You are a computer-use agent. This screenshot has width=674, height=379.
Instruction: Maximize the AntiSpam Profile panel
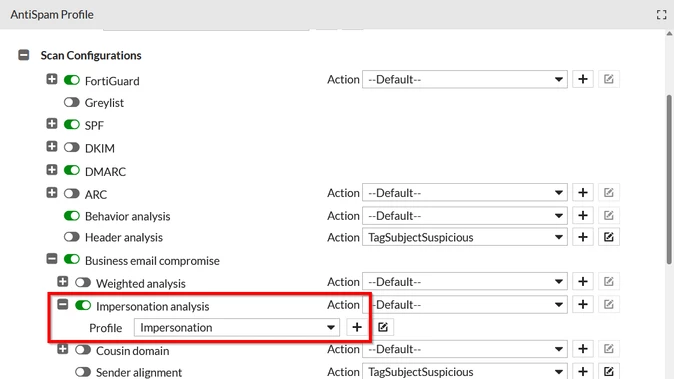click(x=662, y=15)
